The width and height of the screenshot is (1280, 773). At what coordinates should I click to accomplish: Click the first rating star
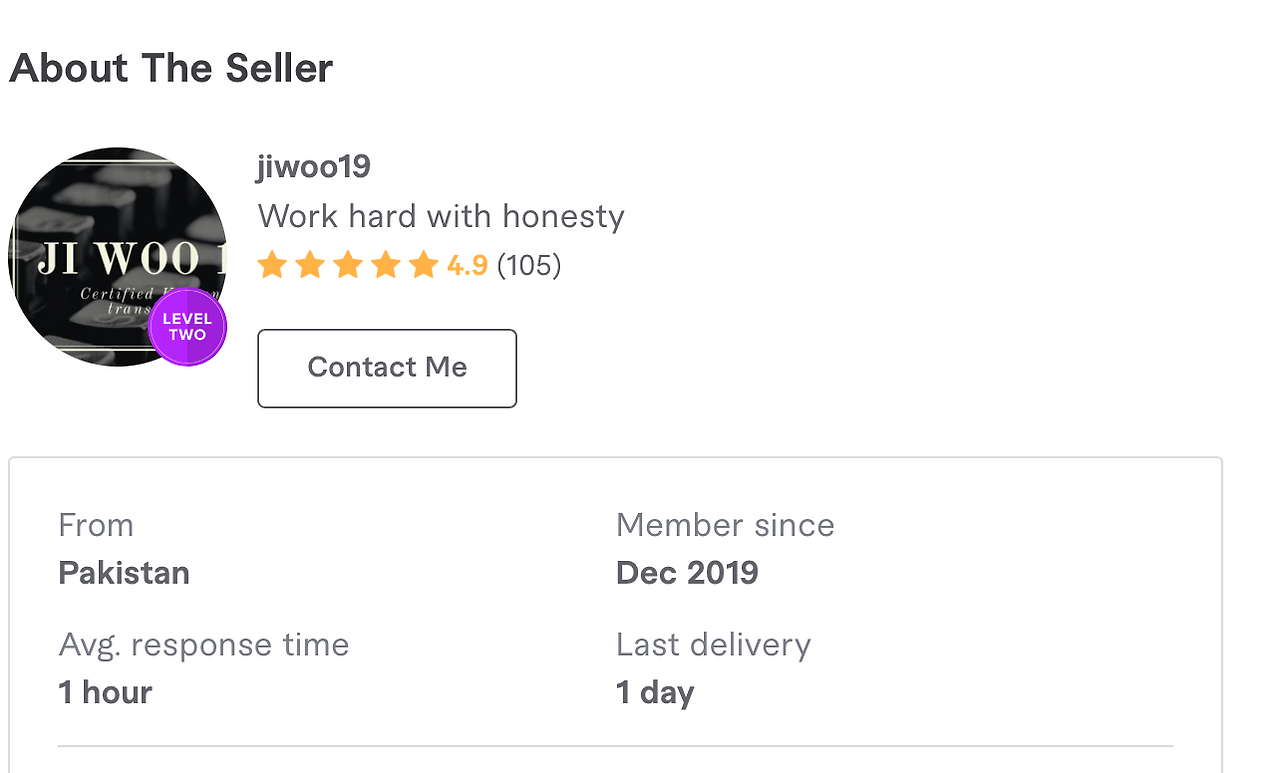coord(272,265)
